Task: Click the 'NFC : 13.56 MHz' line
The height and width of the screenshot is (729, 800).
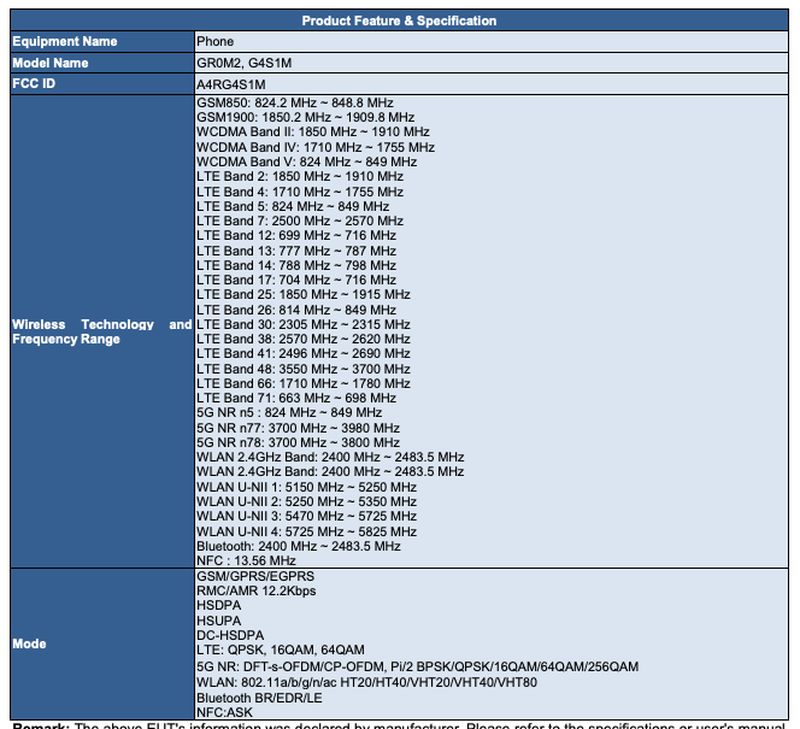Action: pos(246,561)
